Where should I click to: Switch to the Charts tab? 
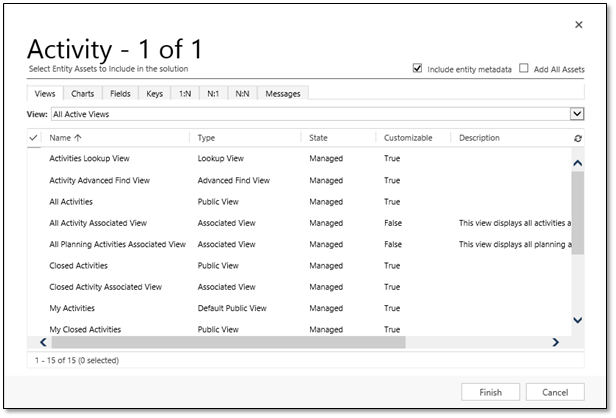pyautogui.click(x=83, y=93)
